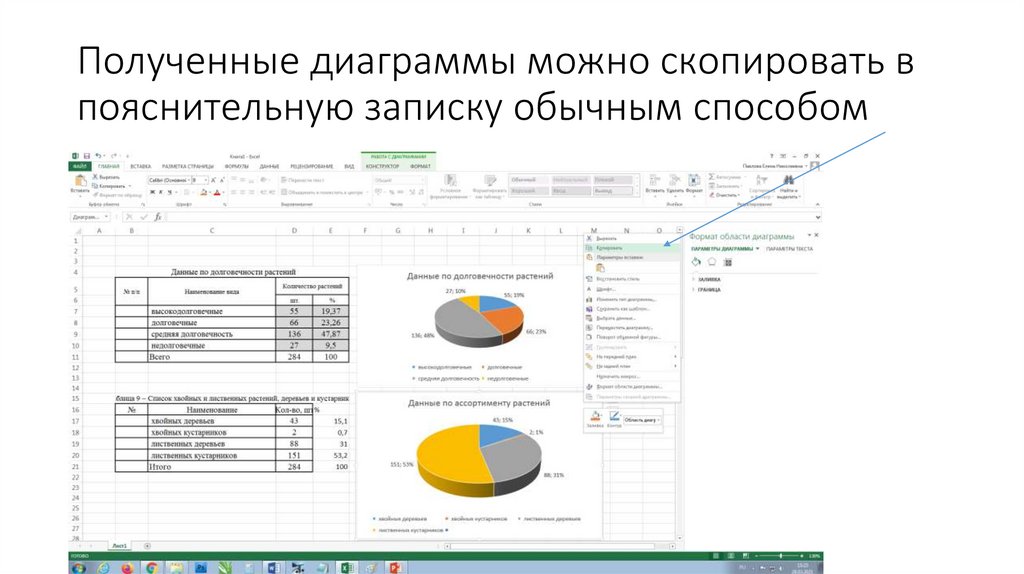Image resolution: width=1024 pixels, height=574 pixels.
Task: Switch to the РЕЦЕНЗИРОВАНИЕ ribbon tab
Action: pos(312,167)
